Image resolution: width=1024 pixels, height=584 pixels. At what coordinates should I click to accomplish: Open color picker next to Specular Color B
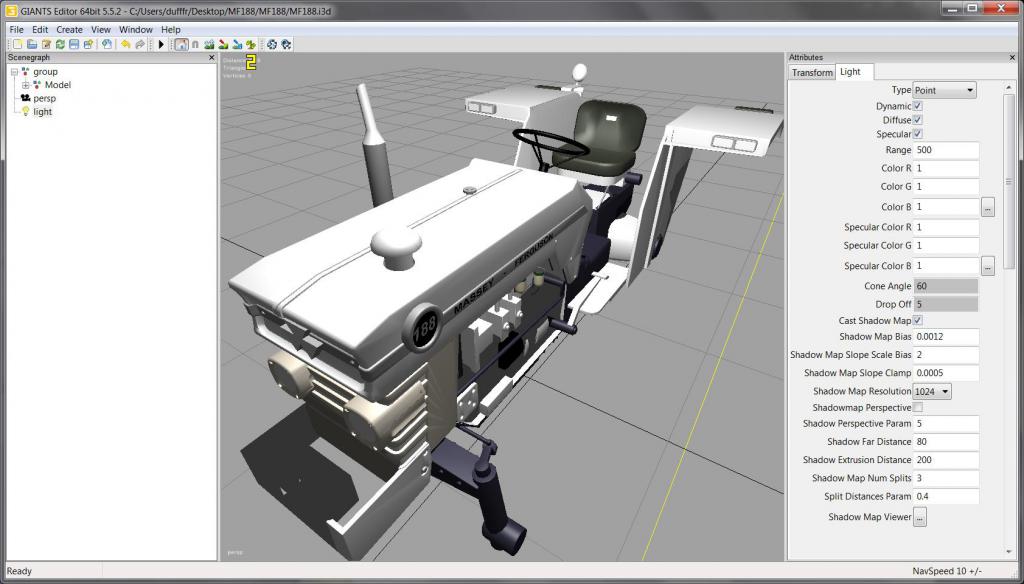point(987,267)
